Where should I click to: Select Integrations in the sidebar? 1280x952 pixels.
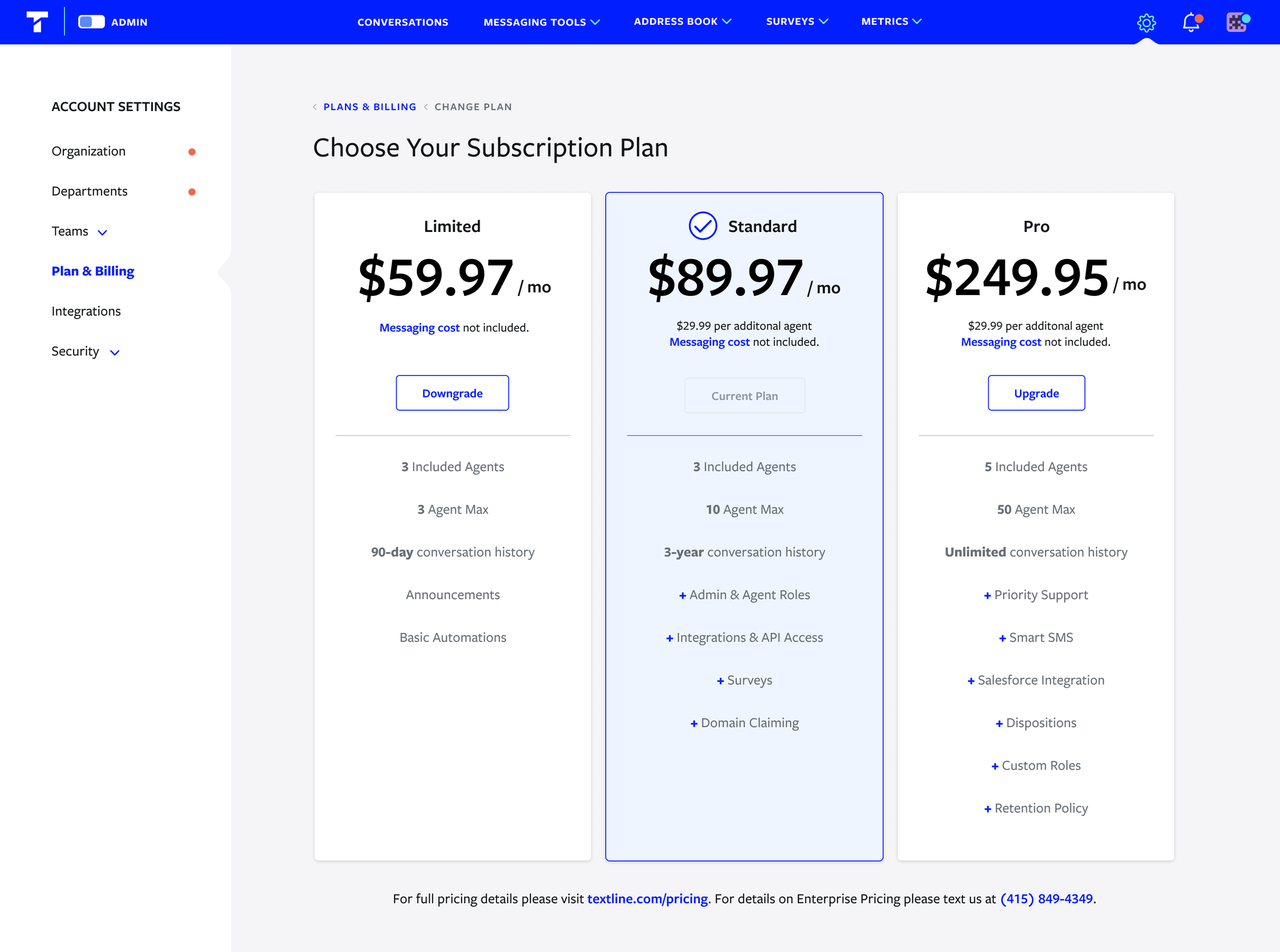(86, 311)
